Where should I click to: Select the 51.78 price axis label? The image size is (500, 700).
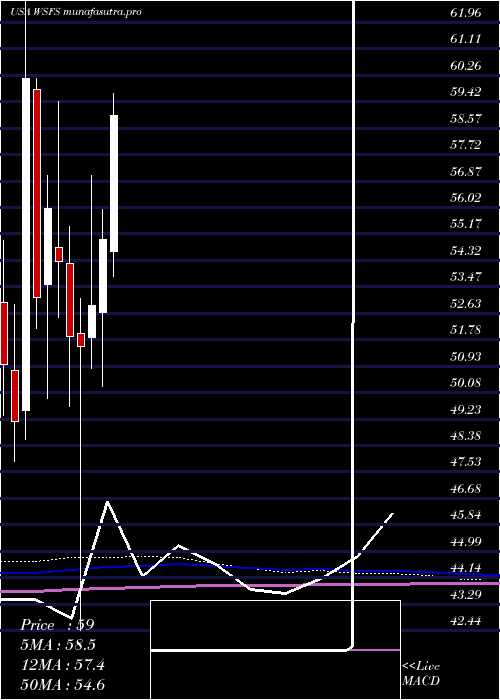pyautogui.click(x=466, y=330)
